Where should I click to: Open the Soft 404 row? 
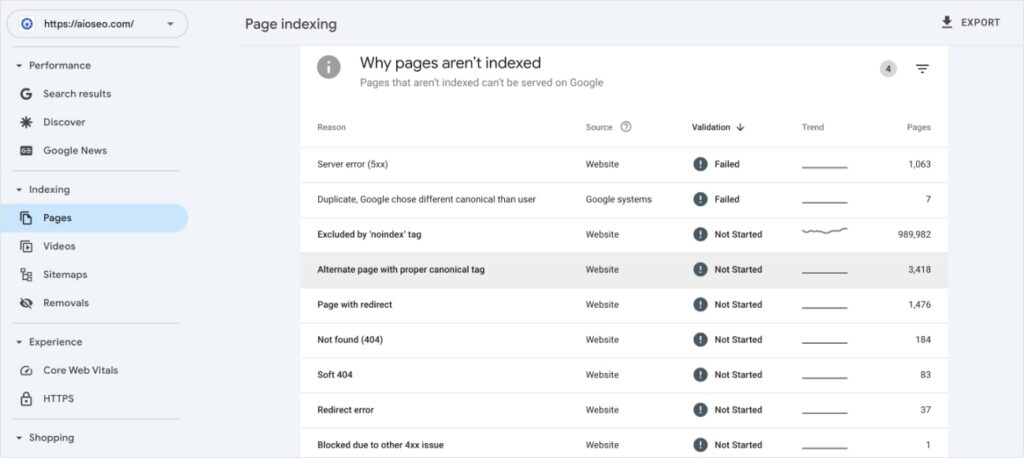pyautogui.click(x=624, y=375)
